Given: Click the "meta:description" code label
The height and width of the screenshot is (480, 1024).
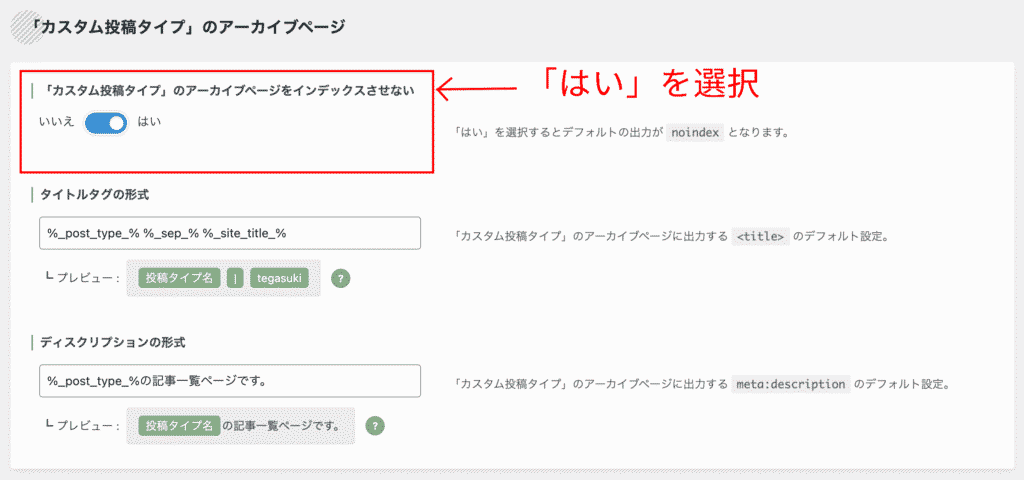Looking at the screenshot, I should click(x=790, y=384).
